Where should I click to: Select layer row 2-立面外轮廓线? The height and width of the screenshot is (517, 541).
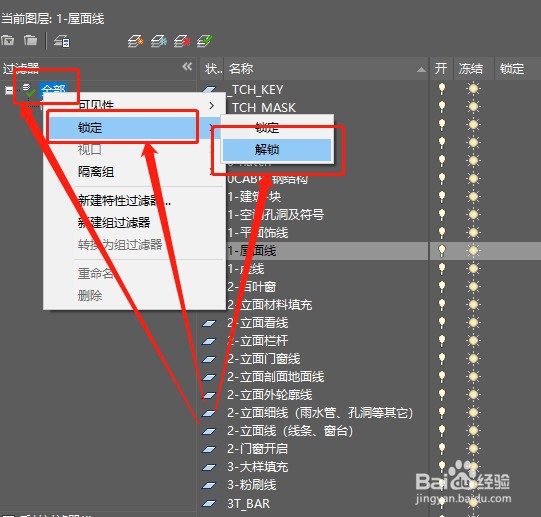(270, 395)
